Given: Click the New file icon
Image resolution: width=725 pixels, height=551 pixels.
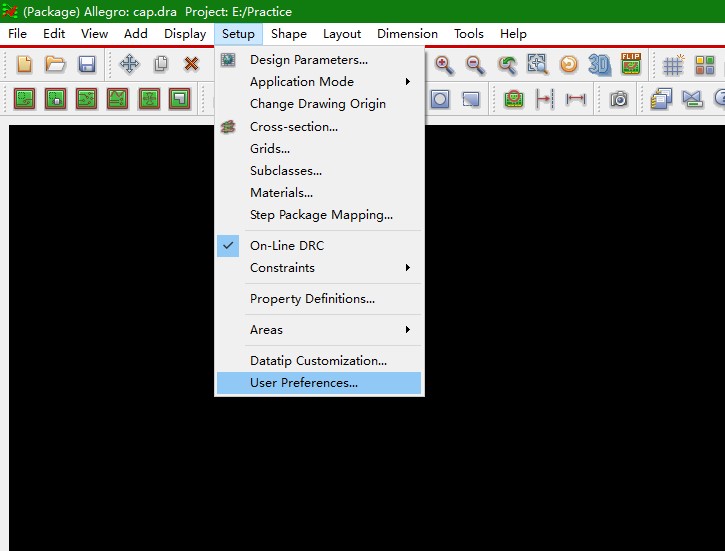Looking at the screenshot, I should click(x=25, y=64).
